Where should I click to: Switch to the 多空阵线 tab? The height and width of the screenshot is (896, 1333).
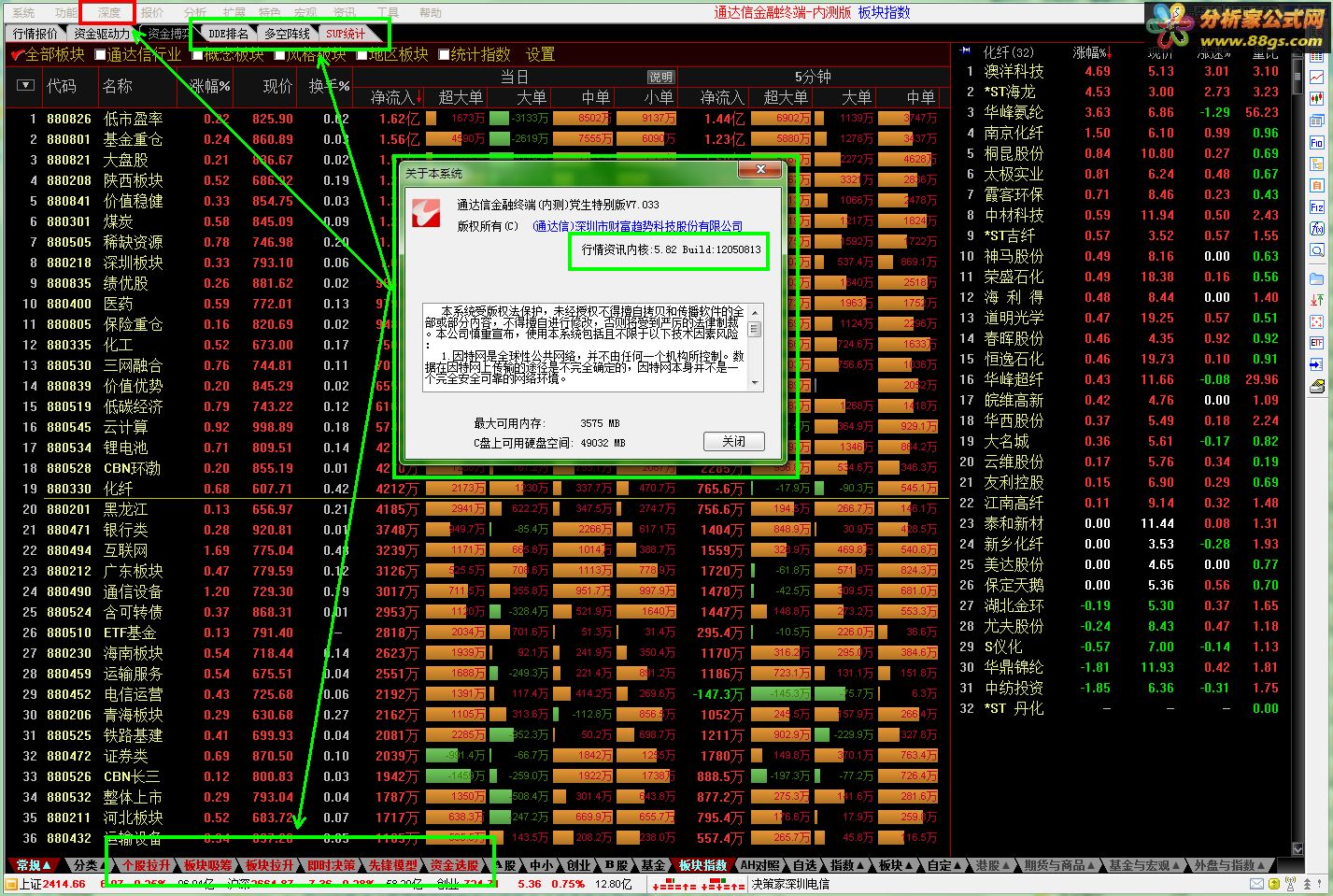click(286, 34)
